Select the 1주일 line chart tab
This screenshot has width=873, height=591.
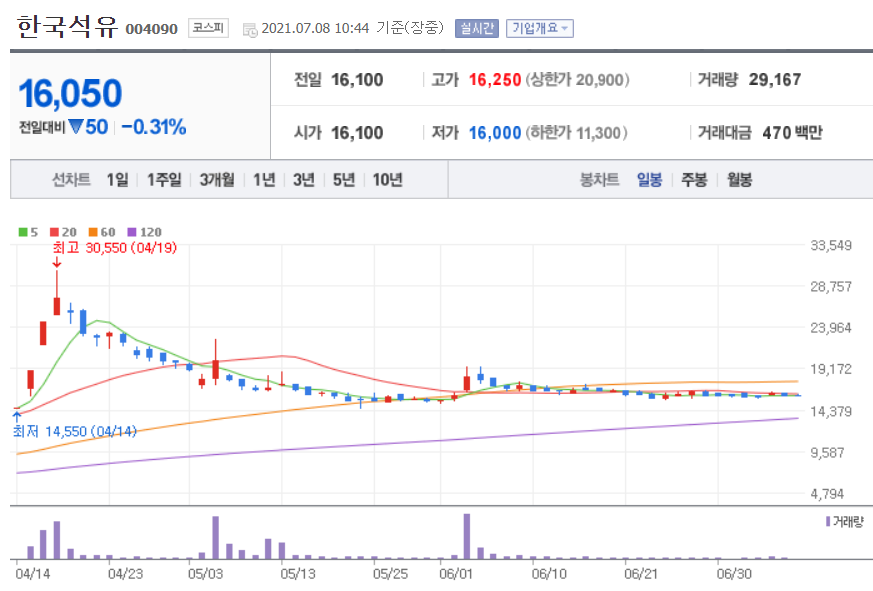click(164, 179)
